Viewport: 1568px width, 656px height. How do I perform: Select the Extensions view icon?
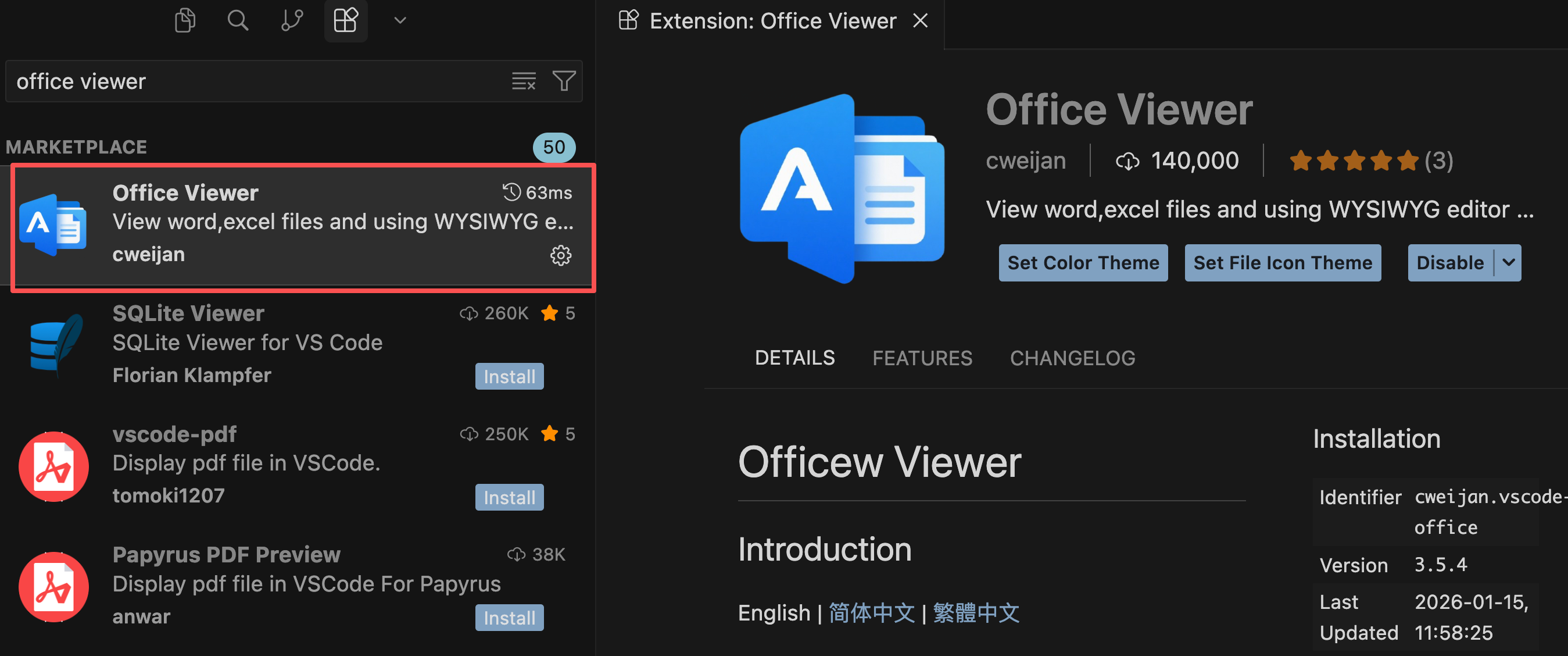[345, 21]
